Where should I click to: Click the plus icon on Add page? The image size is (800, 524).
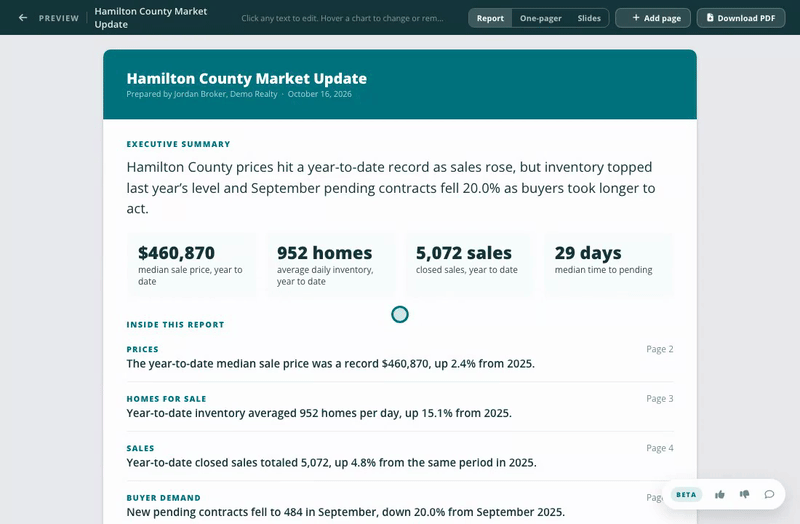pyautogui.click(x=636, y=18)
